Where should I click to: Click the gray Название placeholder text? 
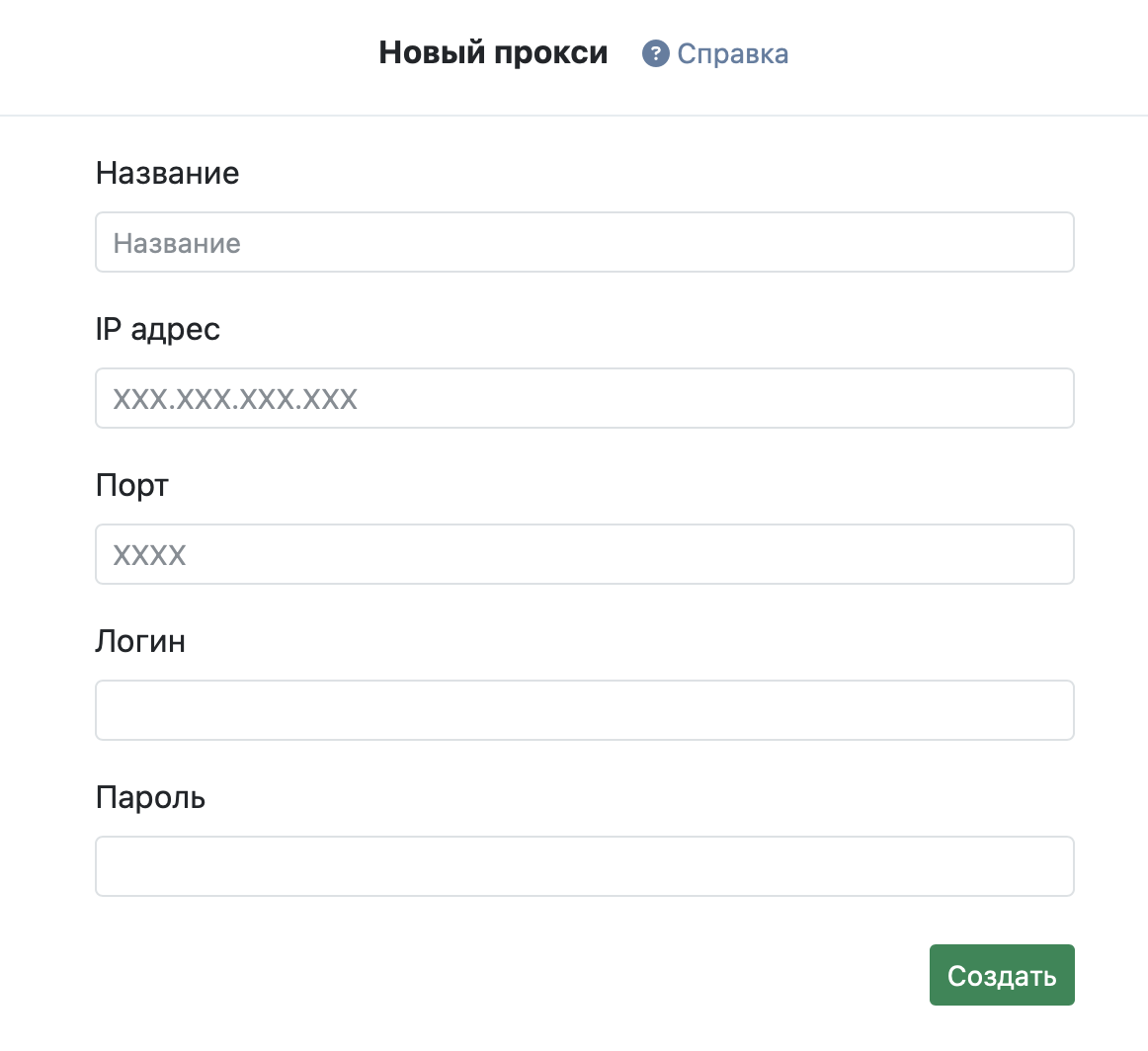(x=177, y=243)
